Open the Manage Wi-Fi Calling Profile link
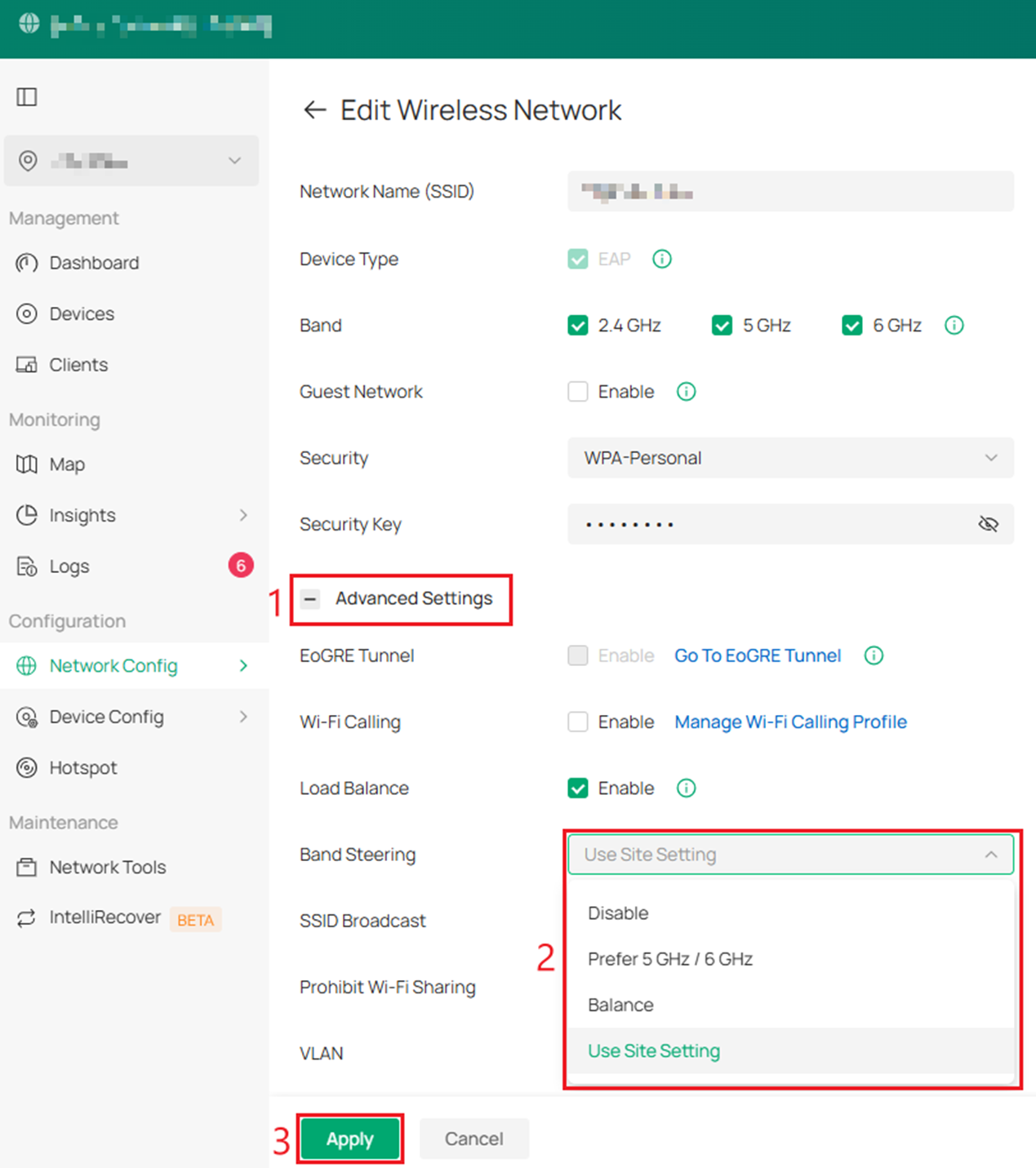Image resolution: width=1036 pixels, height=1168 pixels. (789, 722)
